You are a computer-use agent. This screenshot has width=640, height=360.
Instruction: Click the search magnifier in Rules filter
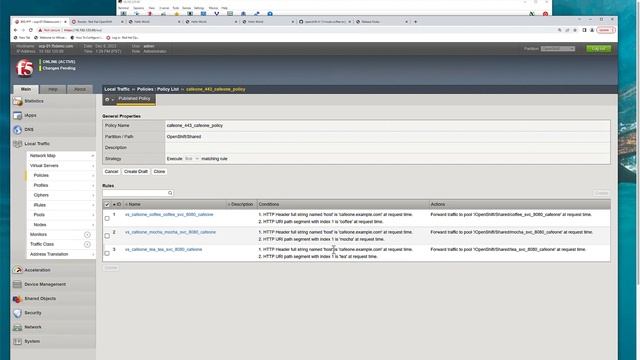[x=170, y=193]
